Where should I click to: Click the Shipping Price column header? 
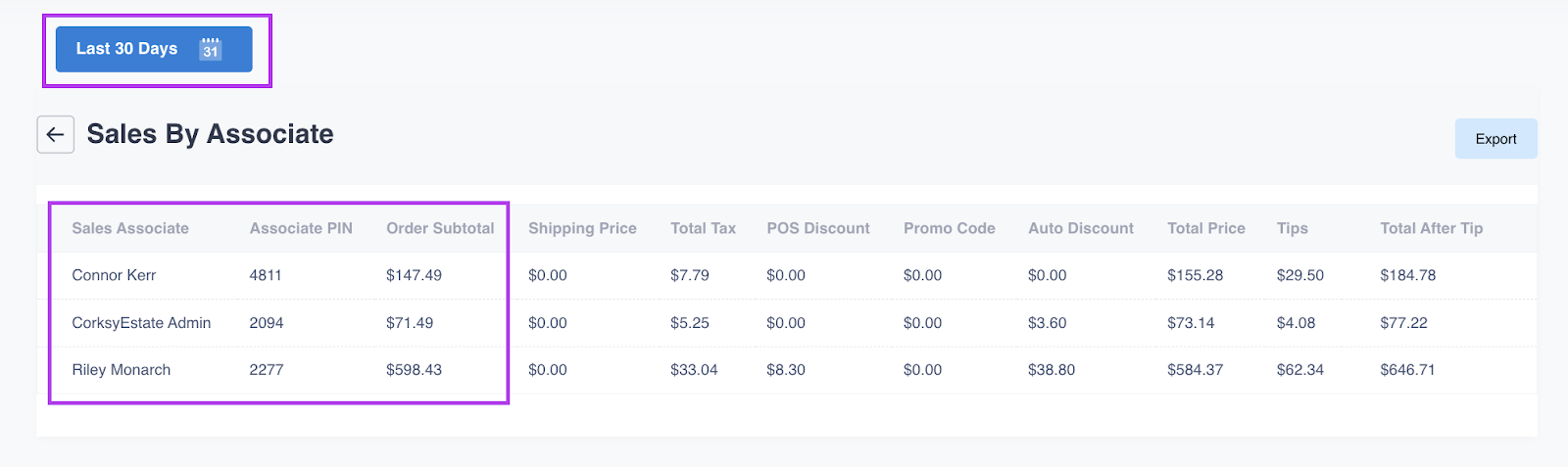pos(582,228)
